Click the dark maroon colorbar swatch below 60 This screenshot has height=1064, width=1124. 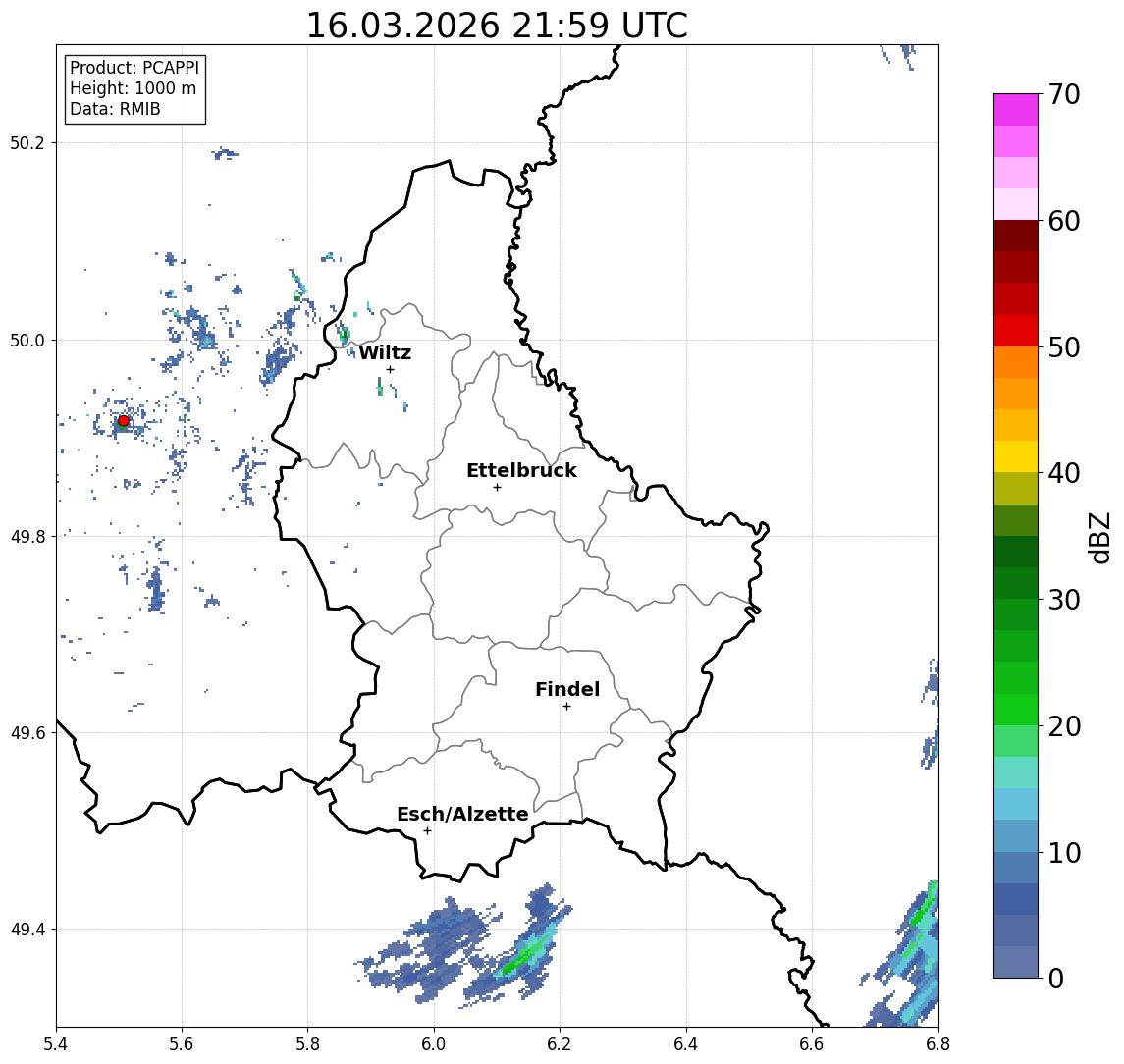[x=1016, y=236]
